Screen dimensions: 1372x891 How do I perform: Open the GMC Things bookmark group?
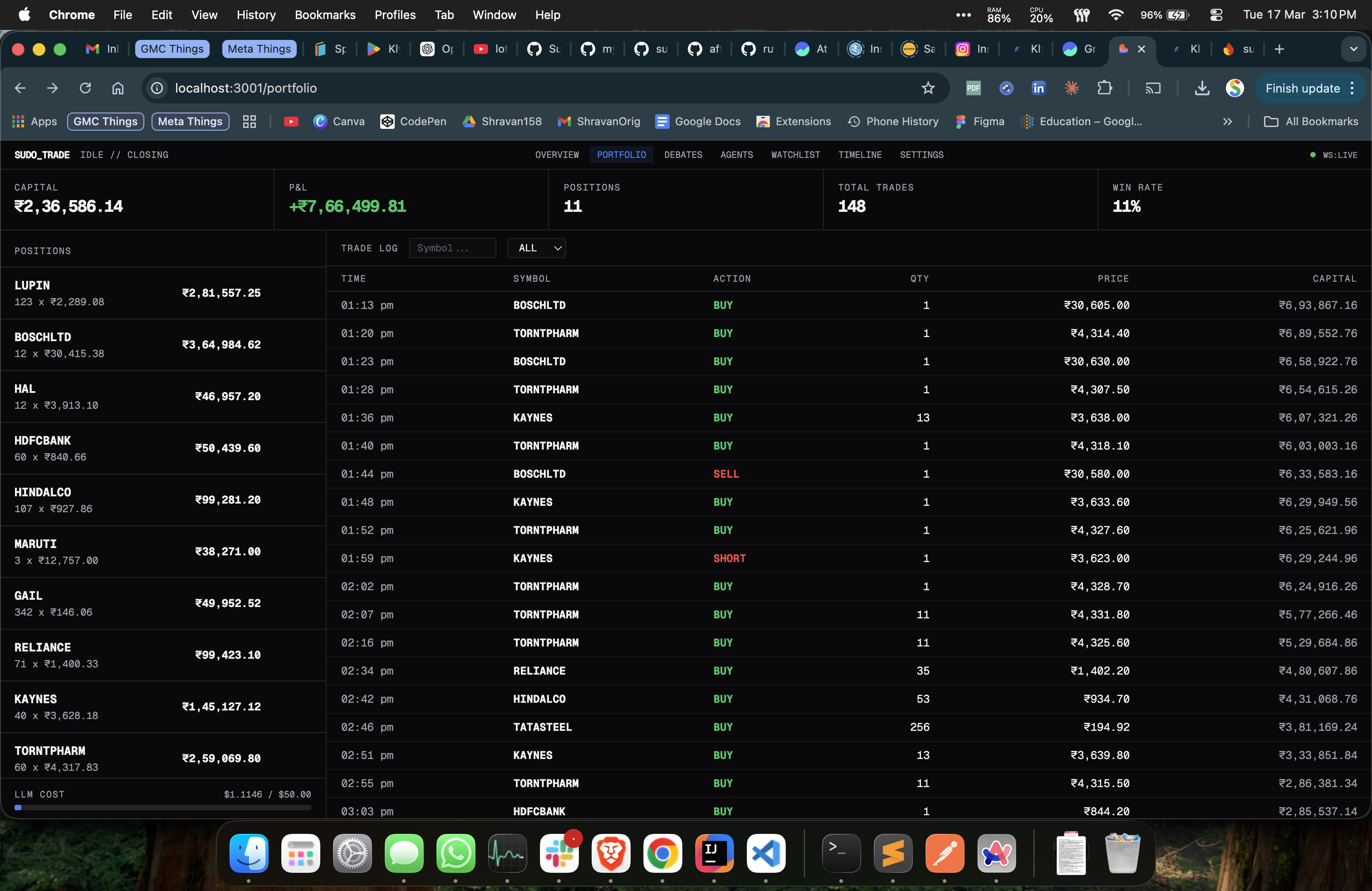[106, 122]
